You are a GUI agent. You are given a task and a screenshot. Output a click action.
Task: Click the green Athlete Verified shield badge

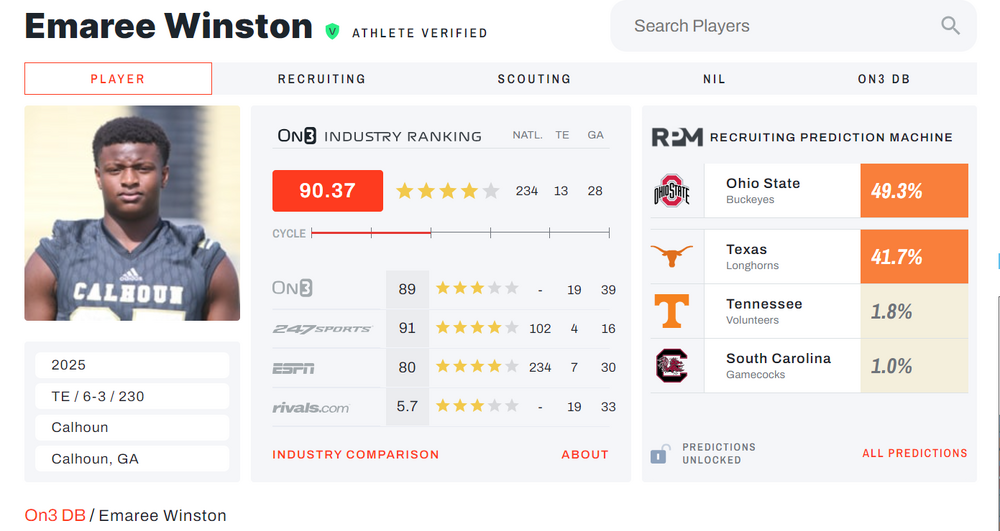pos(332,31)
